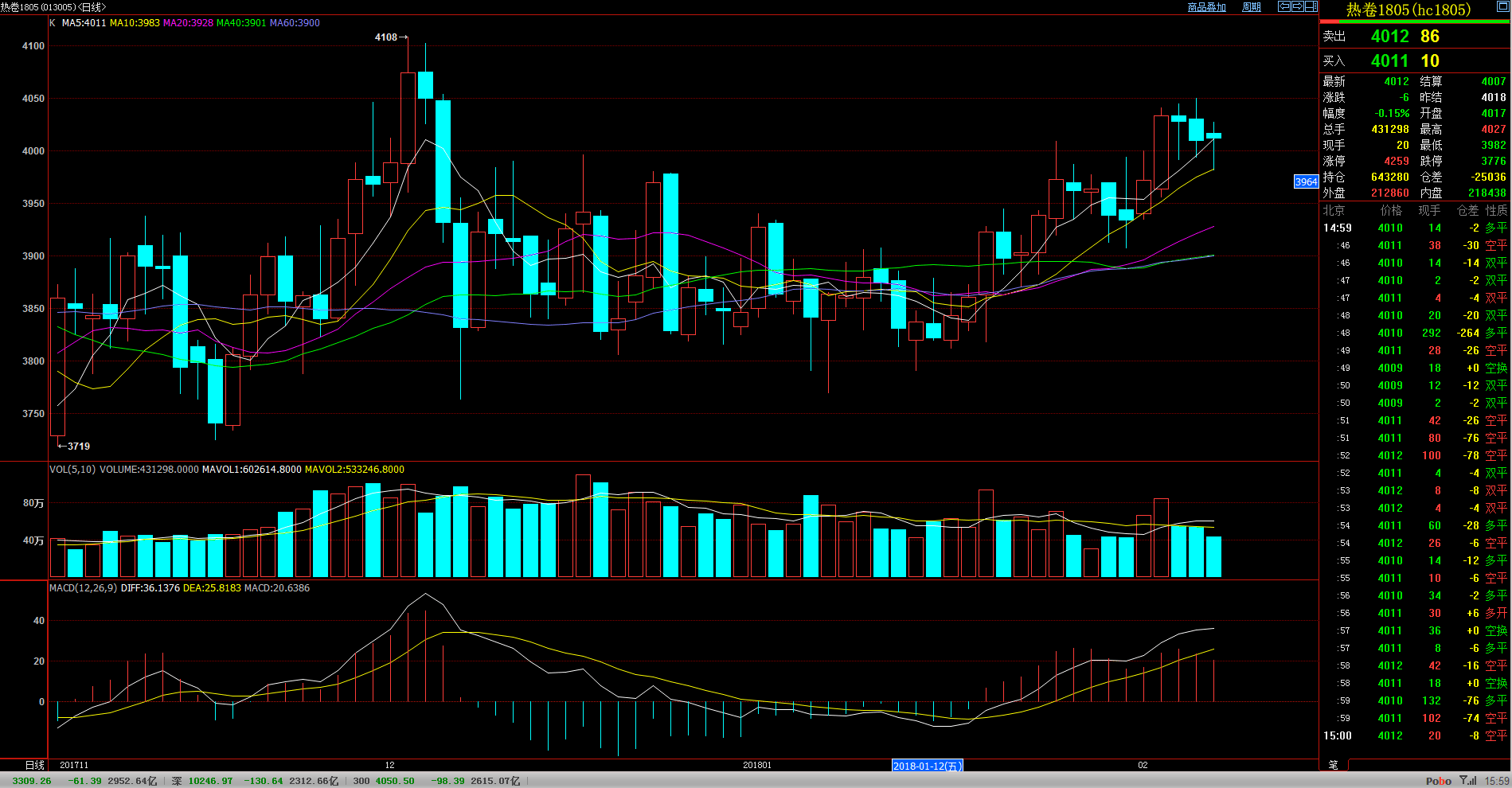The height and width of the screenshot is (788, 1512).
Task: Click the MA20:3928 indicator label
Action: point(188,23)
